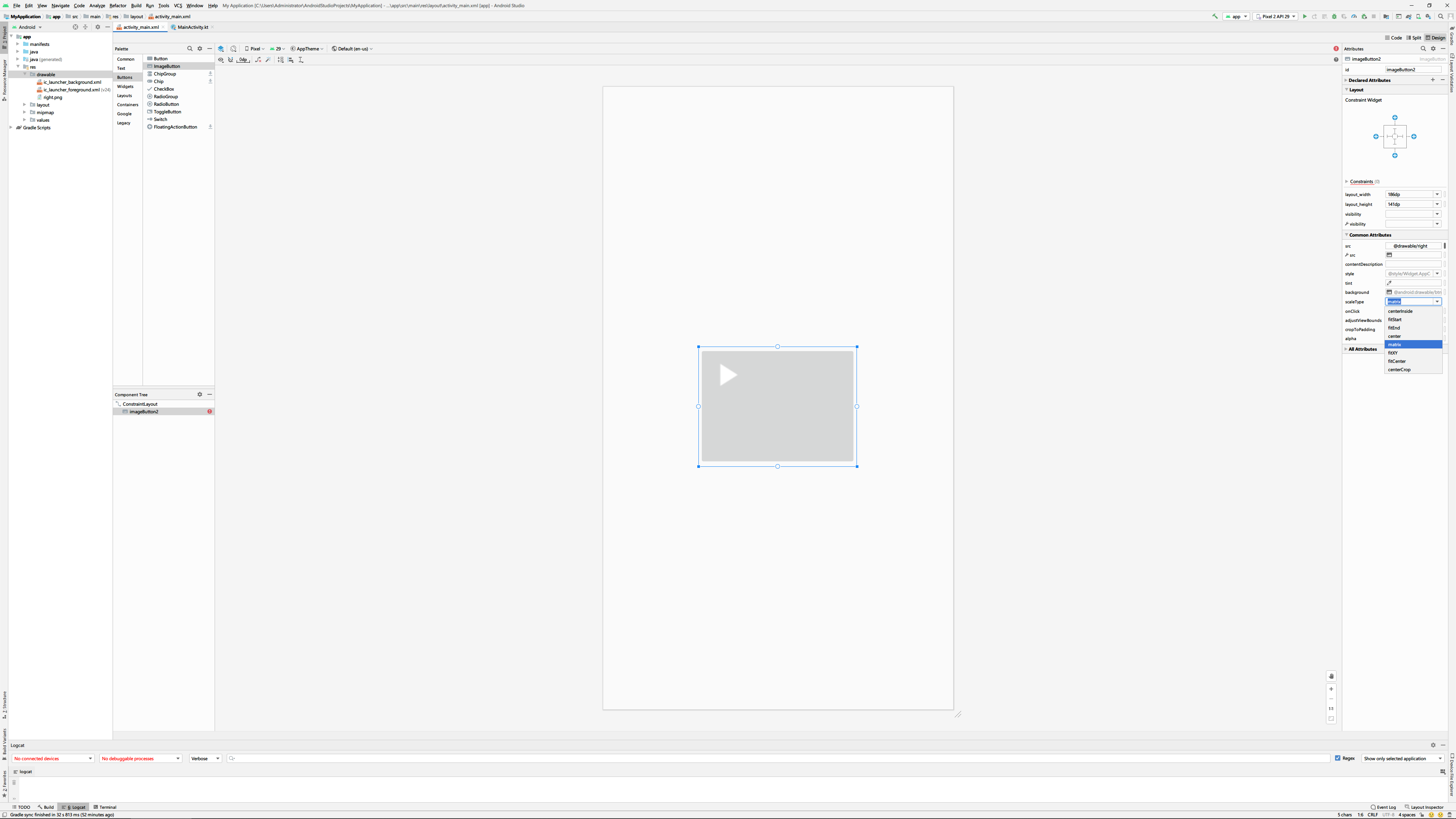Open the Select Design Surface layers icon

click(x=221, y=49)
